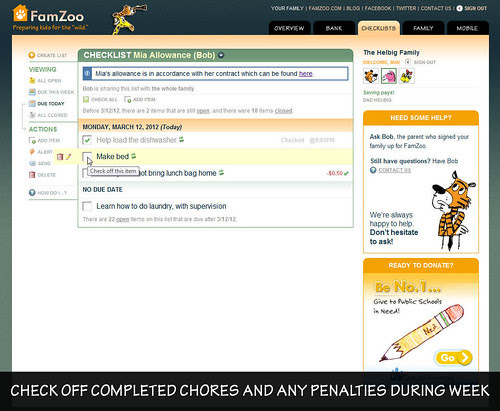Check the lunch bag penalty item
500x411 pixels.
85,173
